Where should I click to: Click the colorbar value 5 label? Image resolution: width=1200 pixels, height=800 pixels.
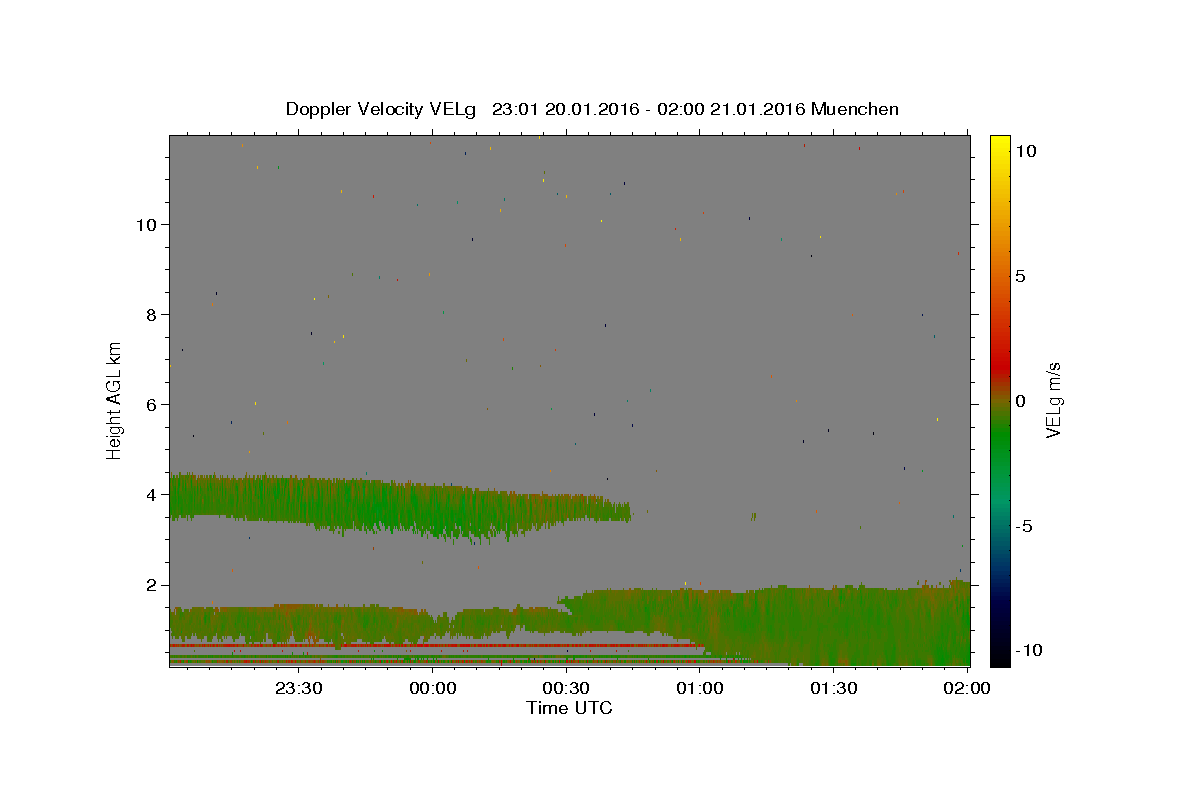point(1020,276)
